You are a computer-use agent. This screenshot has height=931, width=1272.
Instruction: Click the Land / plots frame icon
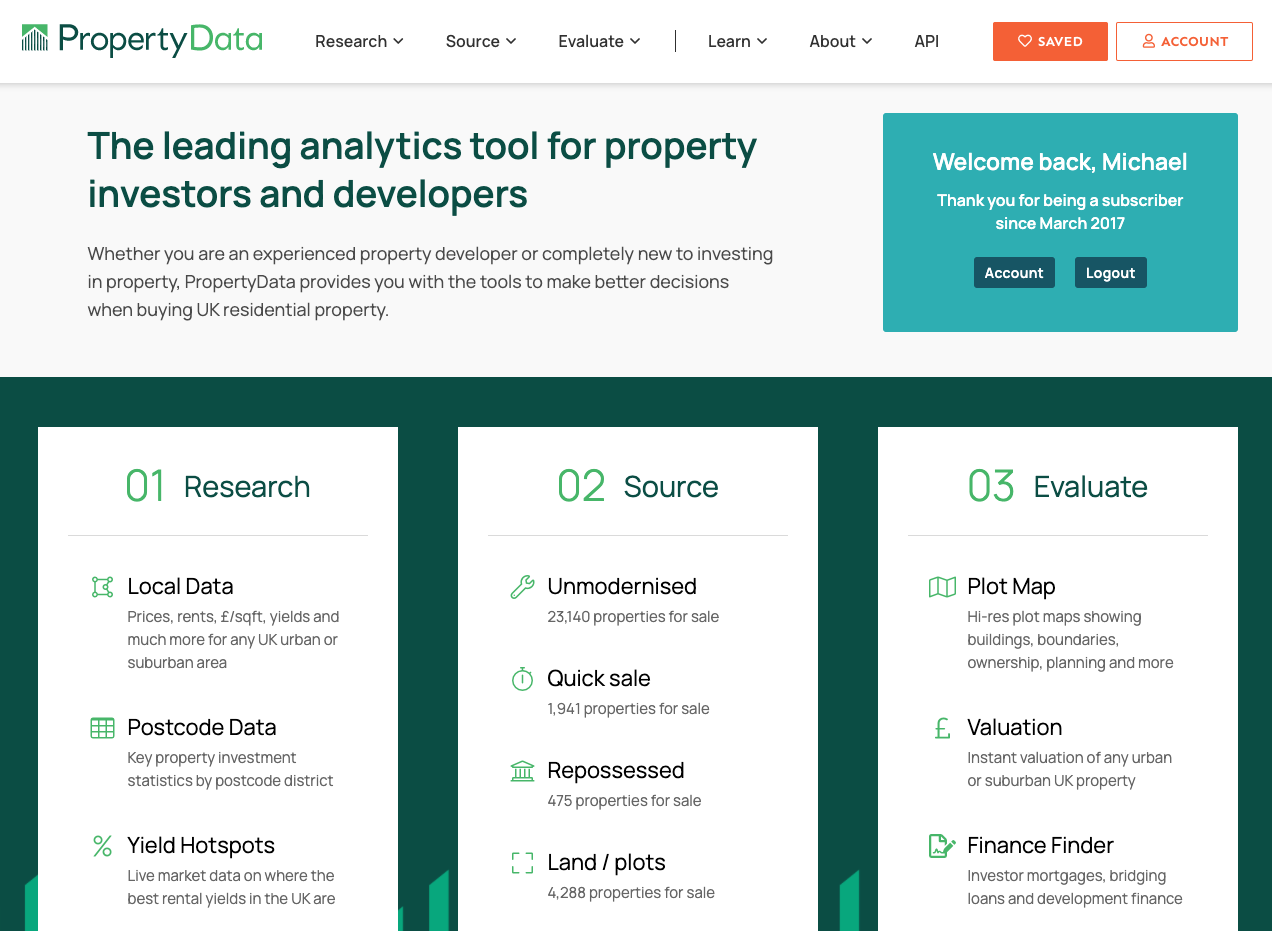(522, 863)
